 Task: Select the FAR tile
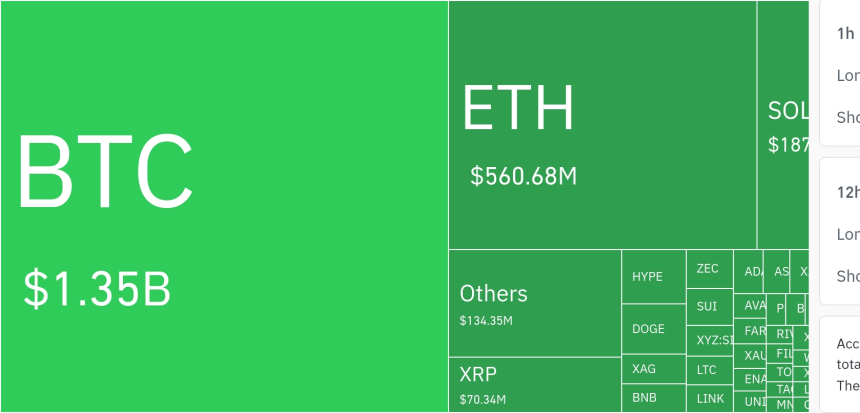(x=750, y=331)
